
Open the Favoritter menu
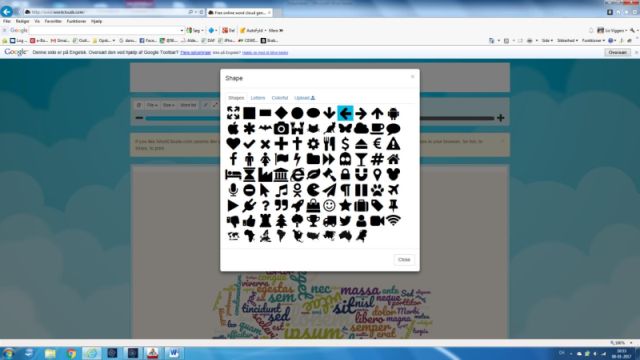click(53, 21)
